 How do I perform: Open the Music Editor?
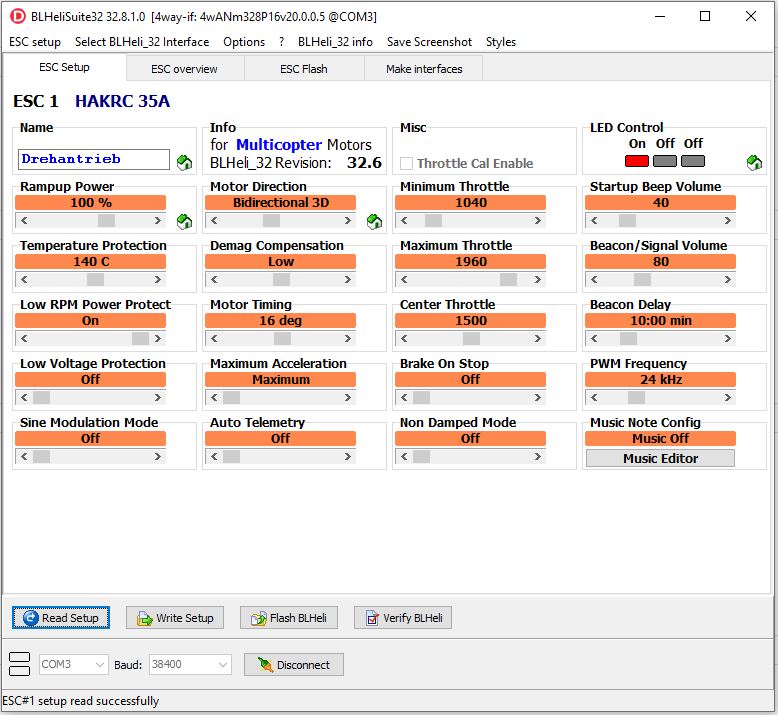click(x=660, y=458)
